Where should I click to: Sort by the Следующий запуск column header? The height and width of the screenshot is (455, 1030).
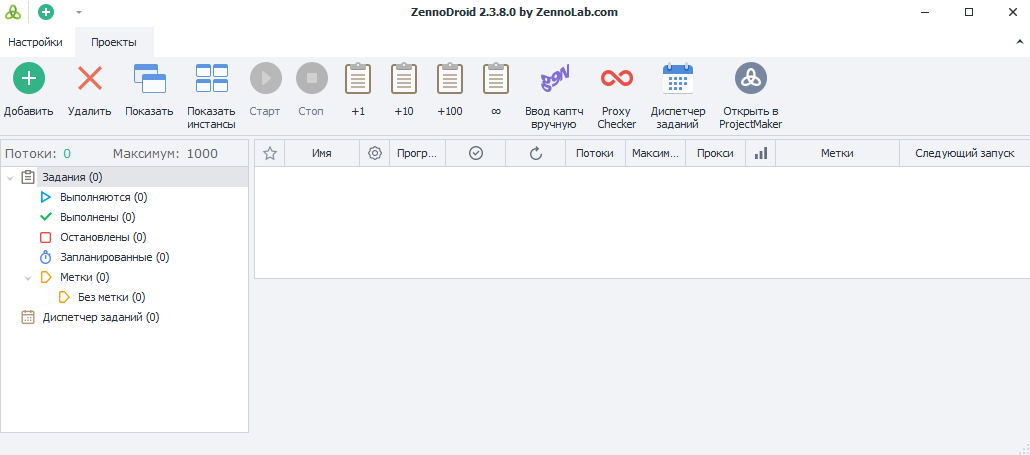coord(964,153)
